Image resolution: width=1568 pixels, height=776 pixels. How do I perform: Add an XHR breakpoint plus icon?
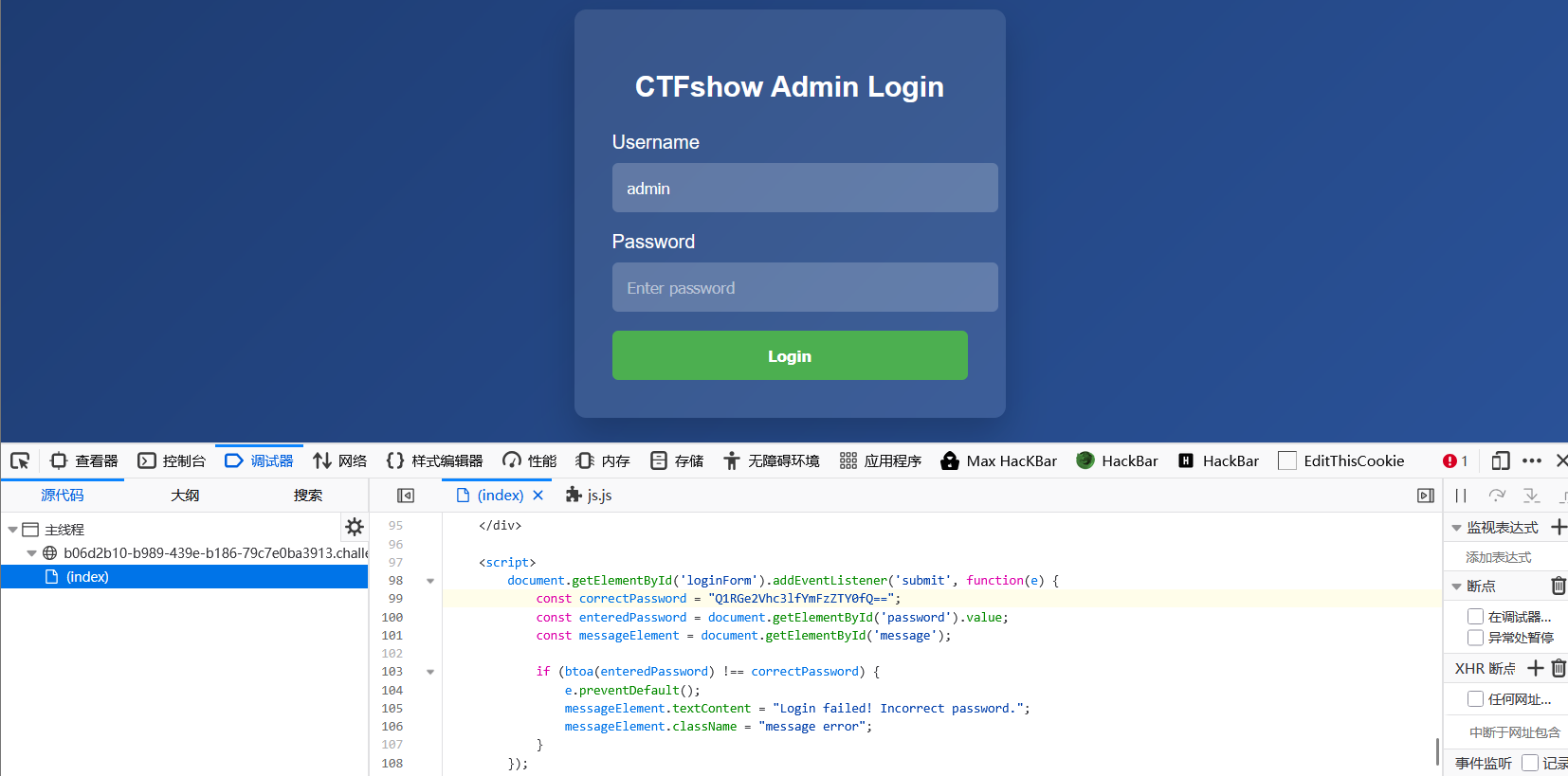pyautogui.click(x=1536, y=668)
